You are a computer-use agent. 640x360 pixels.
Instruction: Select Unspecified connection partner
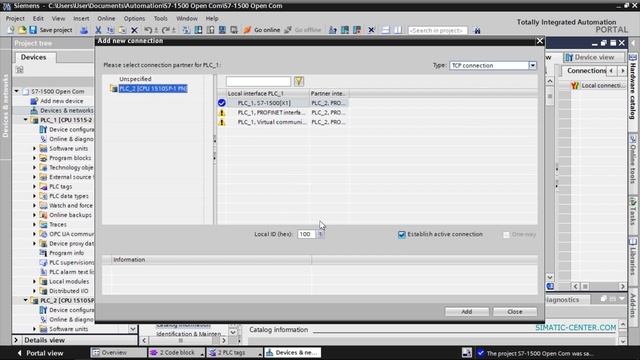pyautogui.click(x=135, y=79)
